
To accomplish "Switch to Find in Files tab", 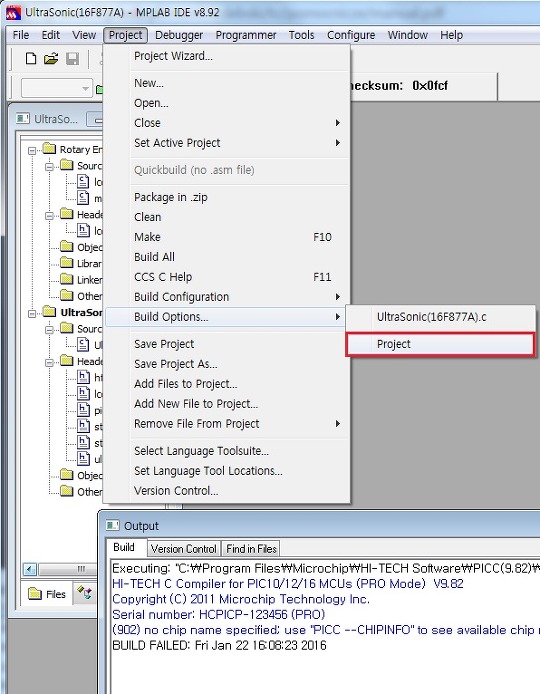I will pyautogui.click(x=251, y=549).
